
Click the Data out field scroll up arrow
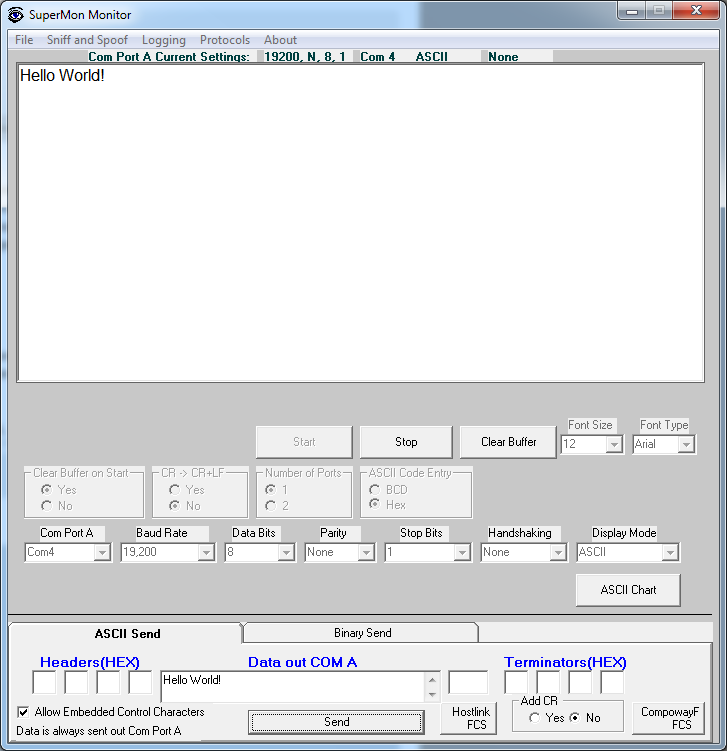point(432,680)
